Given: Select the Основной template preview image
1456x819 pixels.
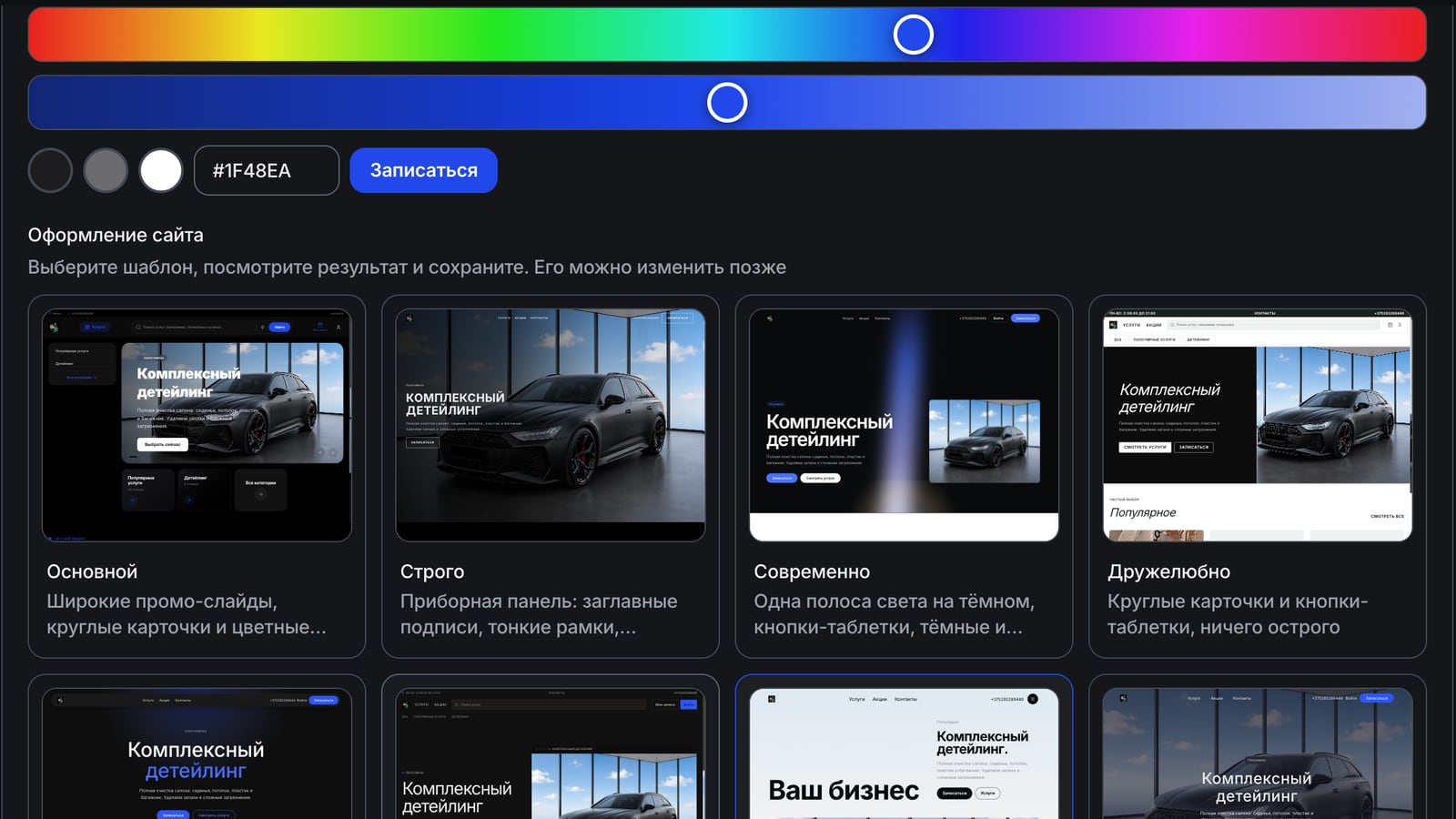Looking at the screenshot, I should coord(197,425).
